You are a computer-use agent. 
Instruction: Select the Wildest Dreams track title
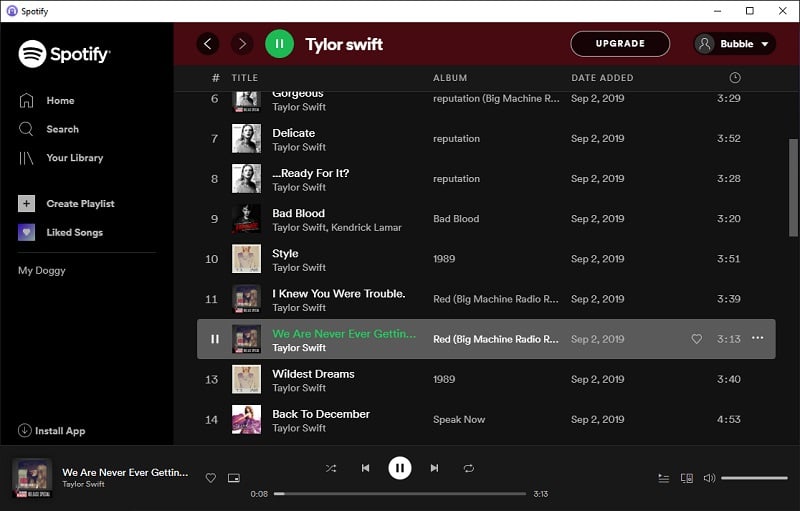point(313,374)
